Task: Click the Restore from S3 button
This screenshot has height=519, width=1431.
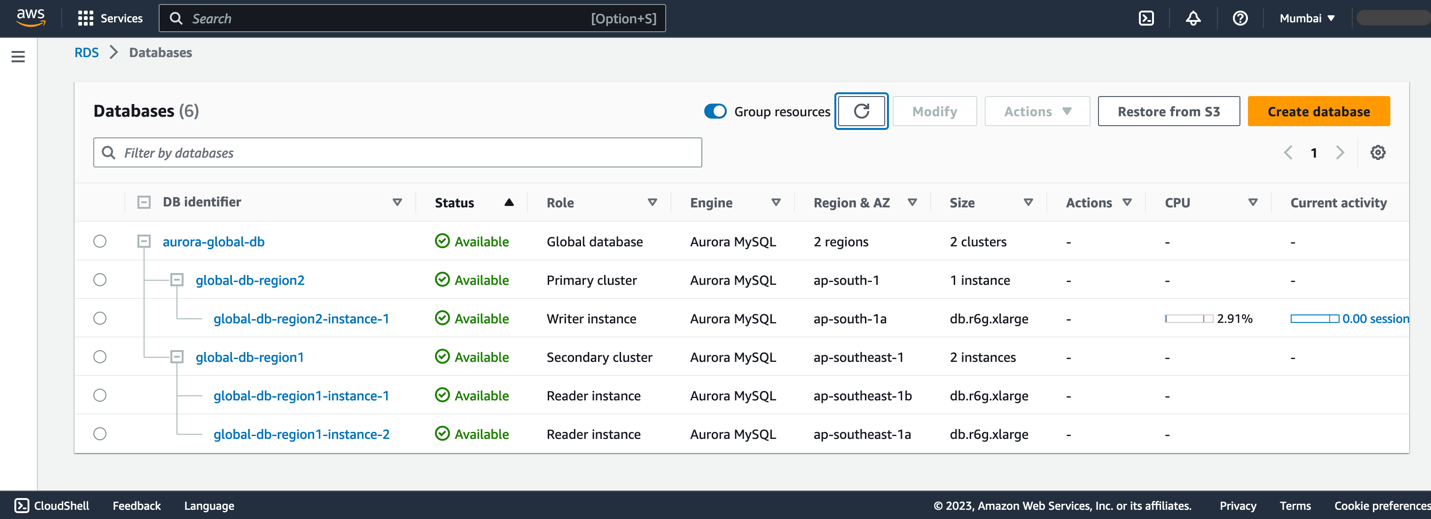Action: coord(1168,111)
